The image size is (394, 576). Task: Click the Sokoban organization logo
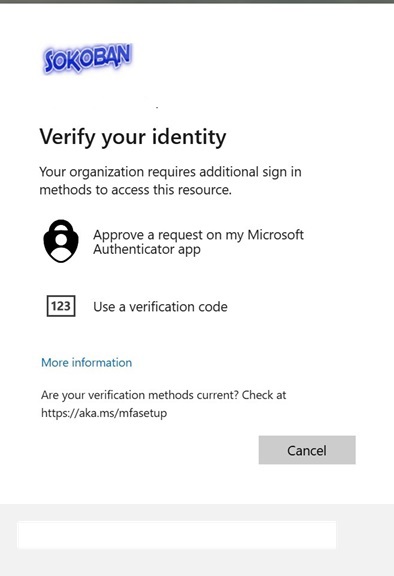click(x=87, y=58)
